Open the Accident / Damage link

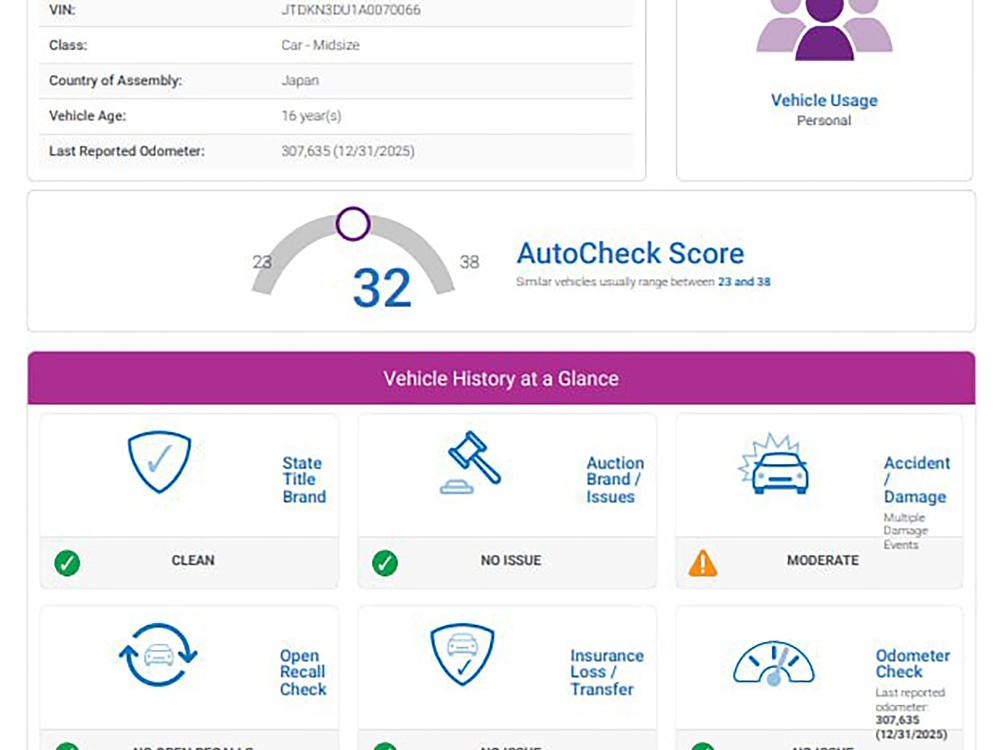coord(916,479)
